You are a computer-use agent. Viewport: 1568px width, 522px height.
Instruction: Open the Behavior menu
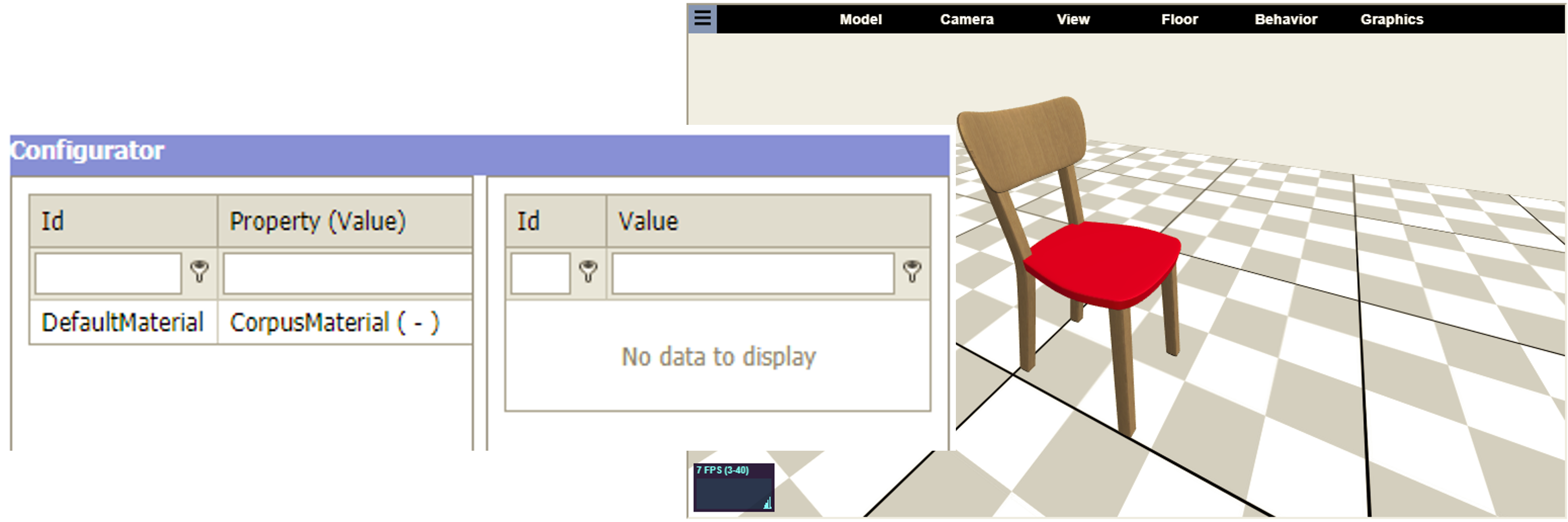point(1286,19)
